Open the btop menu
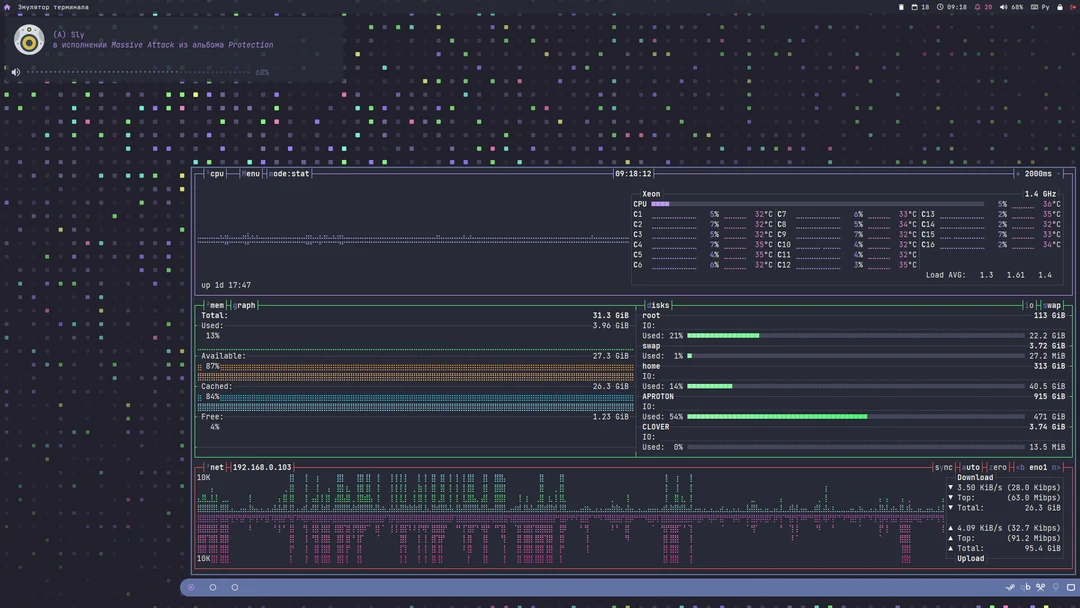 pos(251,173)
